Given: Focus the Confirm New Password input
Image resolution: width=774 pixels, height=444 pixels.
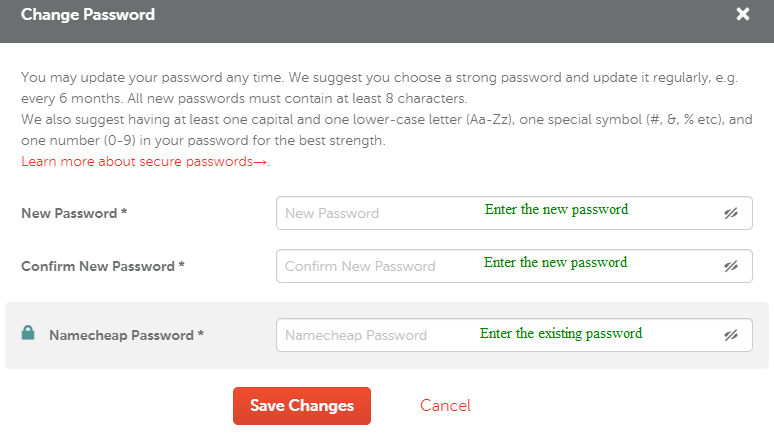Looking at the screenshot, I should [514, 266].
